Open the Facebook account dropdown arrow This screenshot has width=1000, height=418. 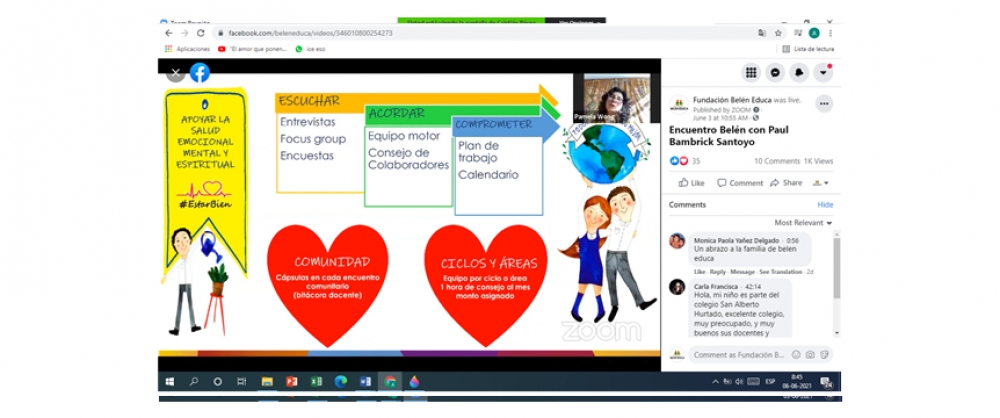pyautogui.click(x=823, y=73)
